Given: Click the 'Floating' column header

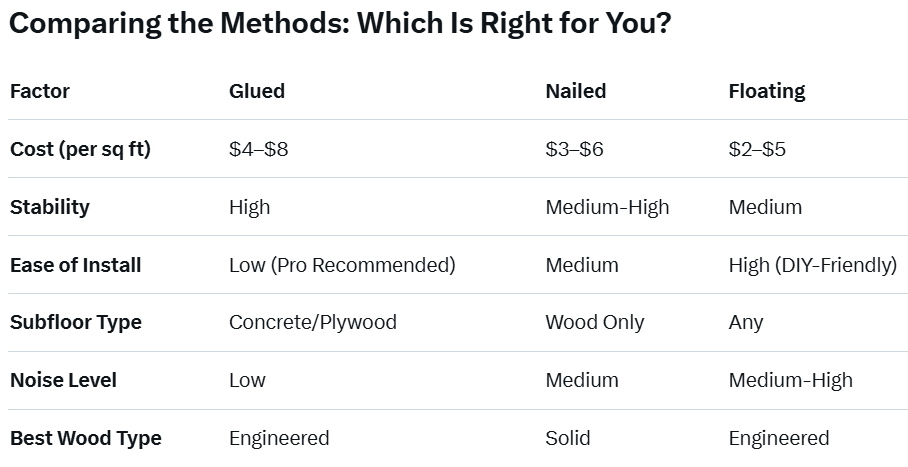Looking at the screenshot, I should click(x=767, y=91).
